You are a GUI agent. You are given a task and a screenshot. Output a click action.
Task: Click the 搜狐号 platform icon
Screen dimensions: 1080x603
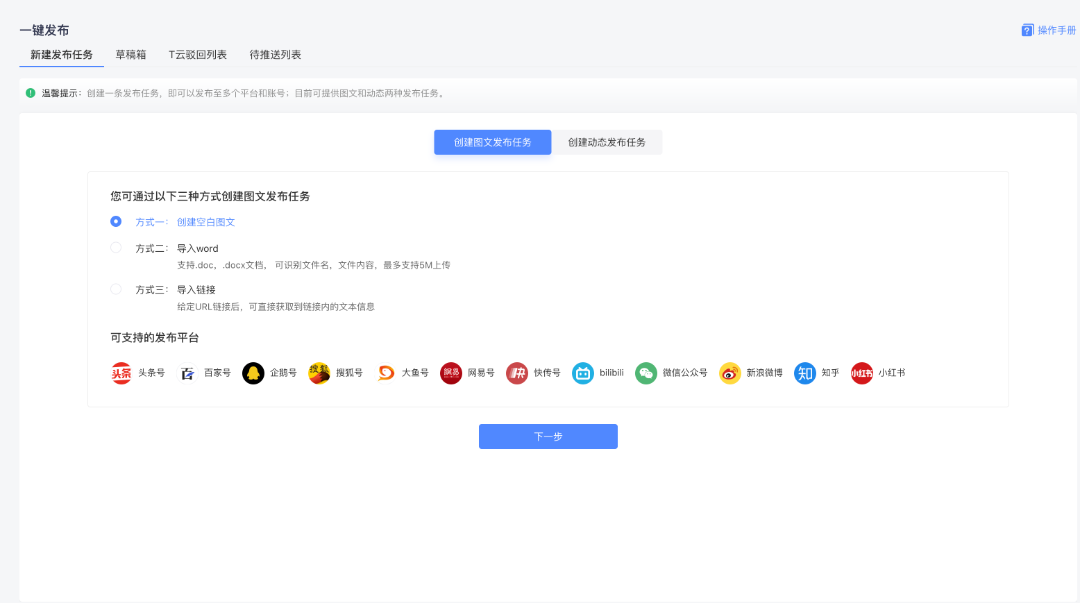coord(319,373)
